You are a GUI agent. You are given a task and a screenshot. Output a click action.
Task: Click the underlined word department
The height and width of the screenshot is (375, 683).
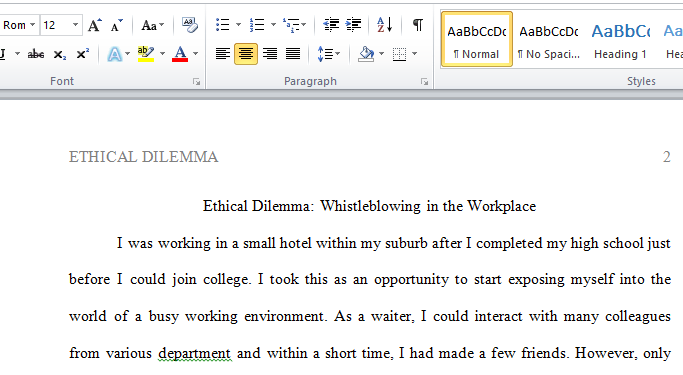click(x=194, y=353)
